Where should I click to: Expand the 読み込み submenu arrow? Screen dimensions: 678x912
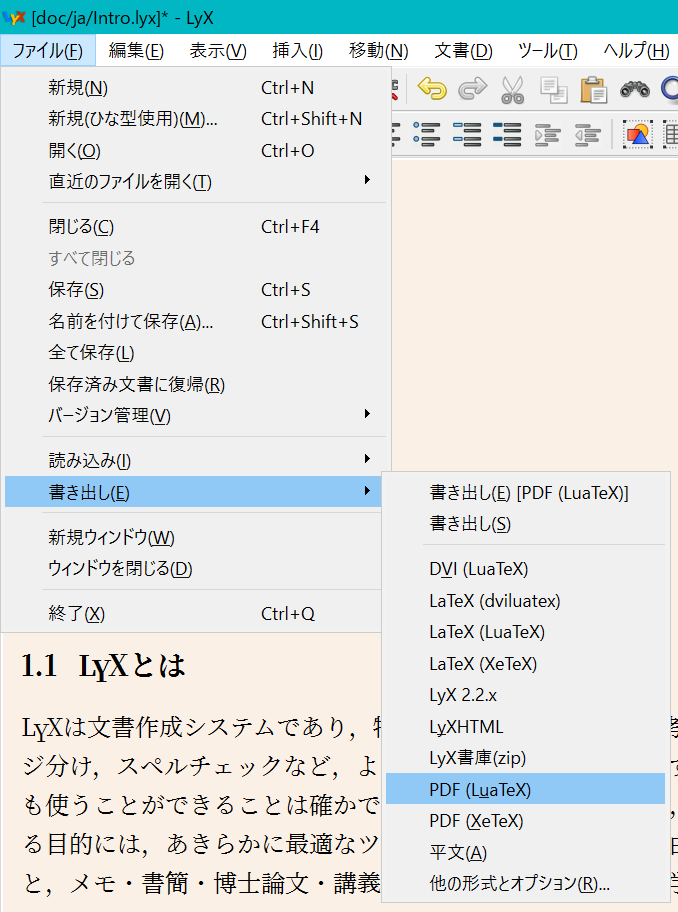point(367,458)
